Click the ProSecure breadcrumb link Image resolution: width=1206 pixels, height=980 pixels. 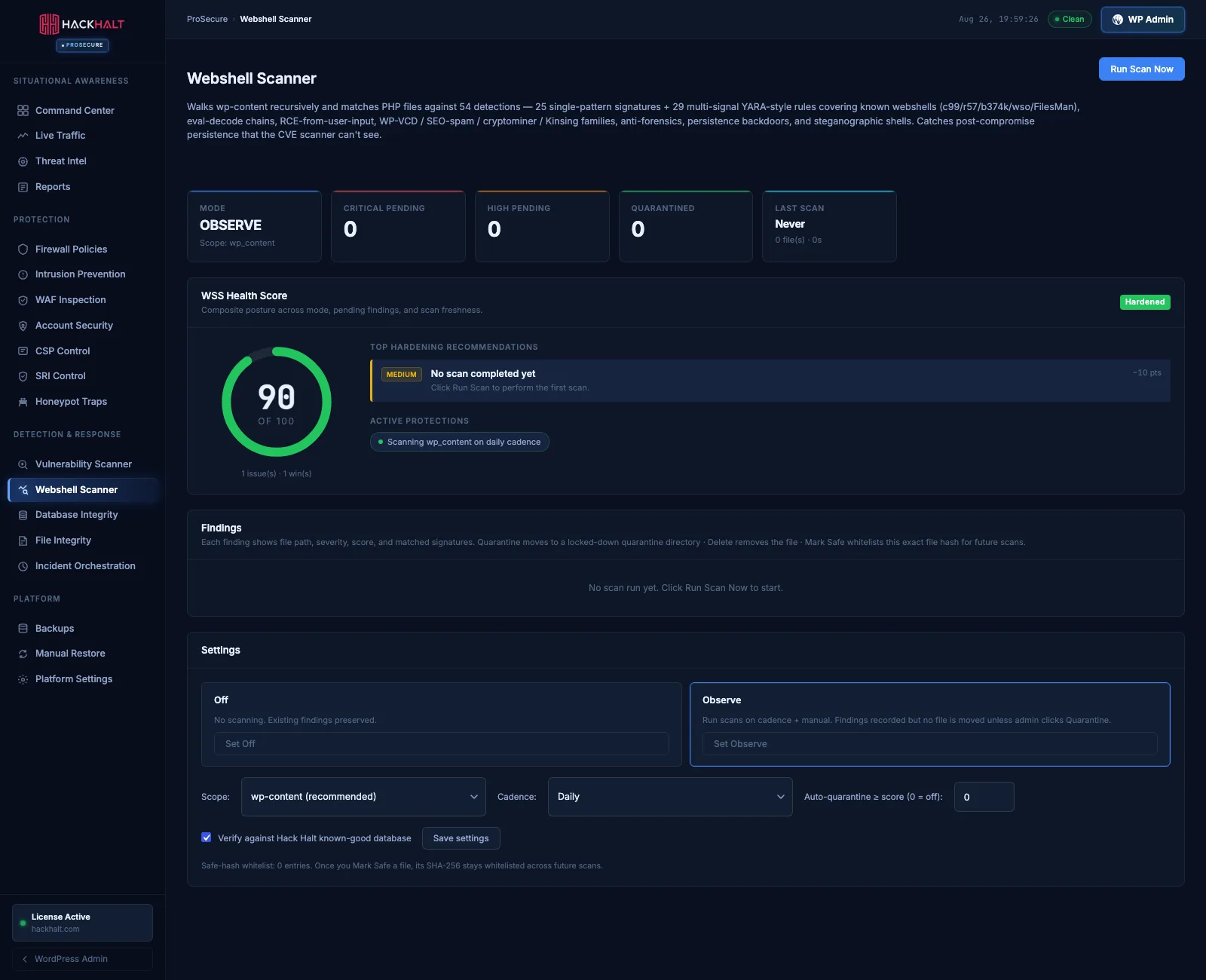pos(207,19)
